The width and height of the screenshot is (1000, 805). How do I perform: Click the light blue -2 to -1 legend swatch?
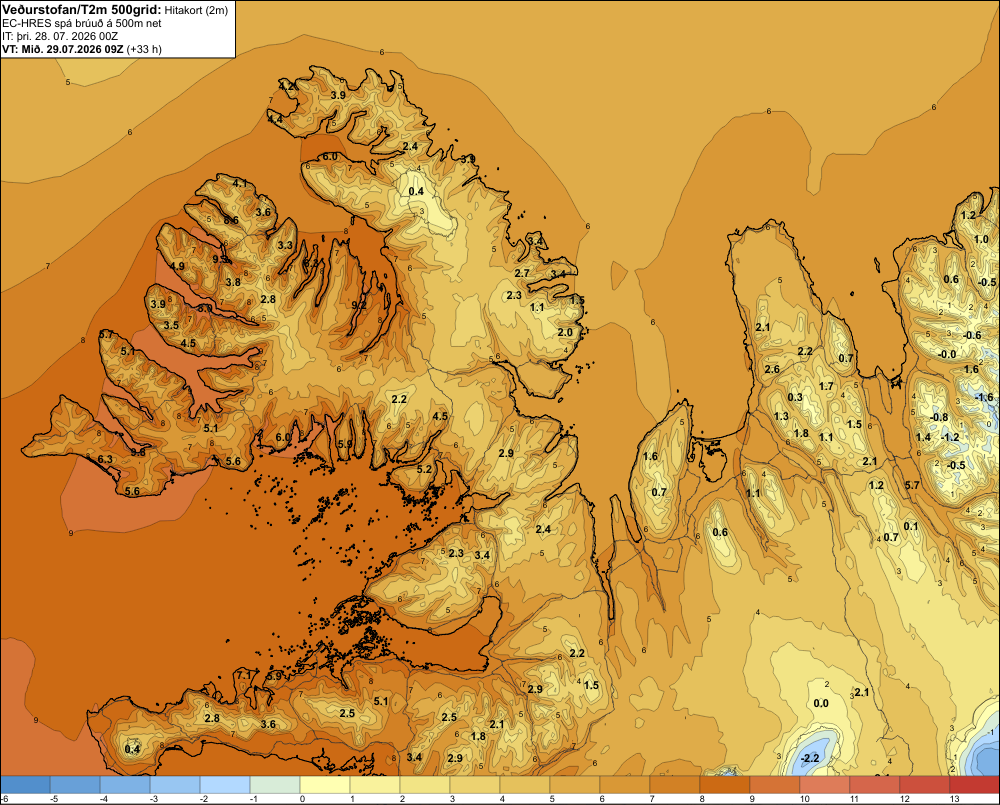click(x=225, y=784)
